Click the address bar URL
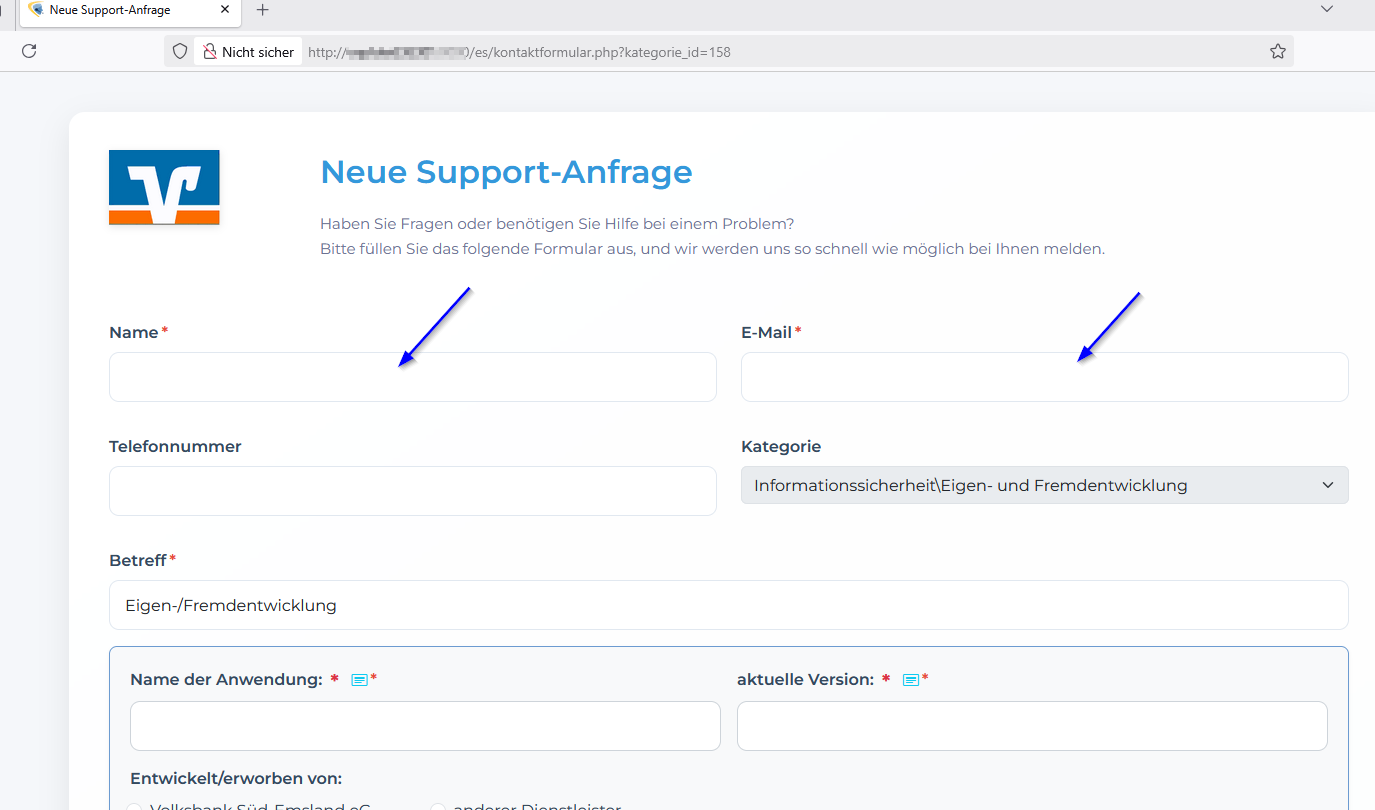Image resolution: width=1375 pixels, height=810 pixels. tap(519, 52)
